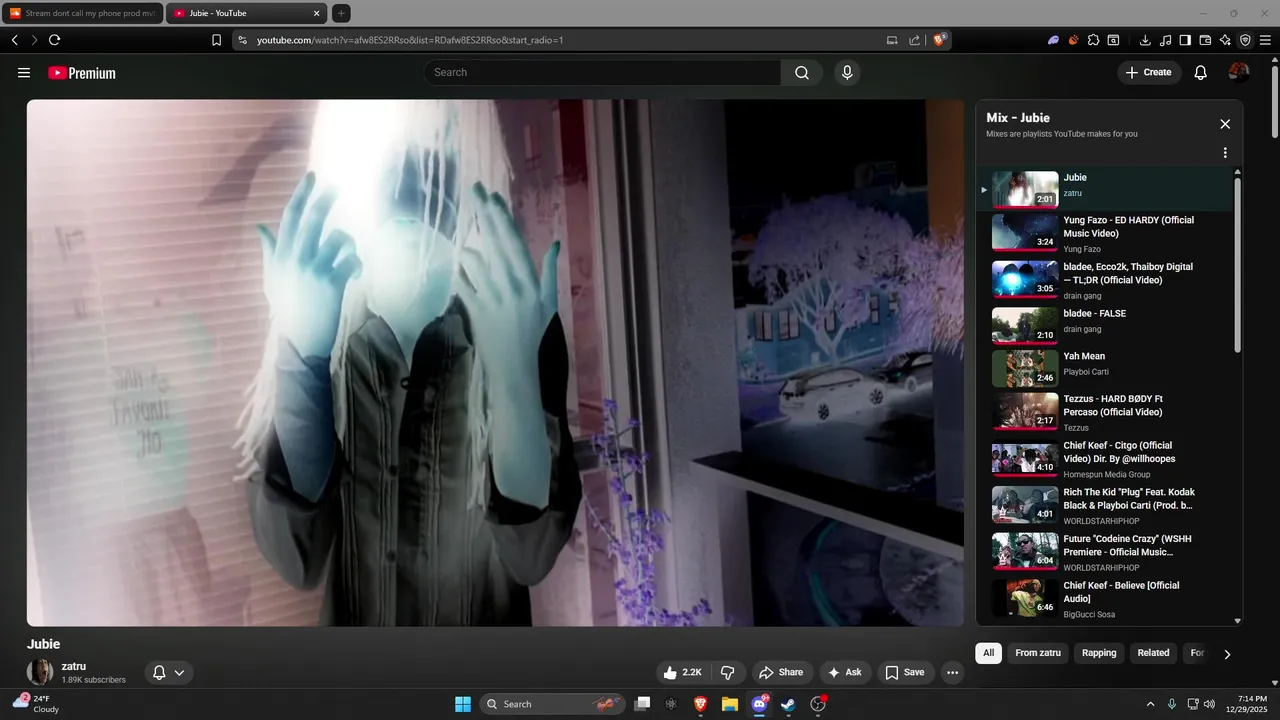Open the account avatar menu
Image resolution: width=1280 pixels, height=720 pixels.
(1239, 72)
